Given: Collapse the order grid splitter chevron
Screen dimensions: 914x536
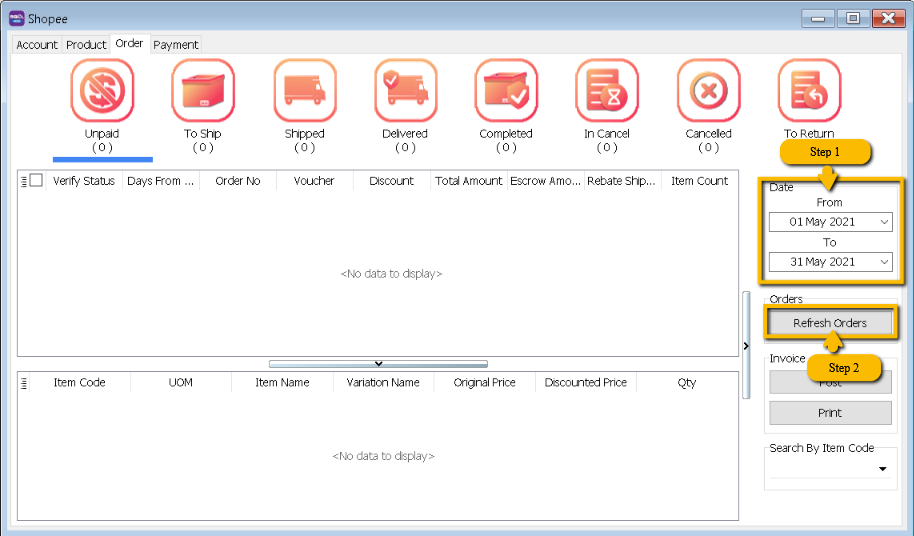Looking at the screenshot, I should (378, 364).
